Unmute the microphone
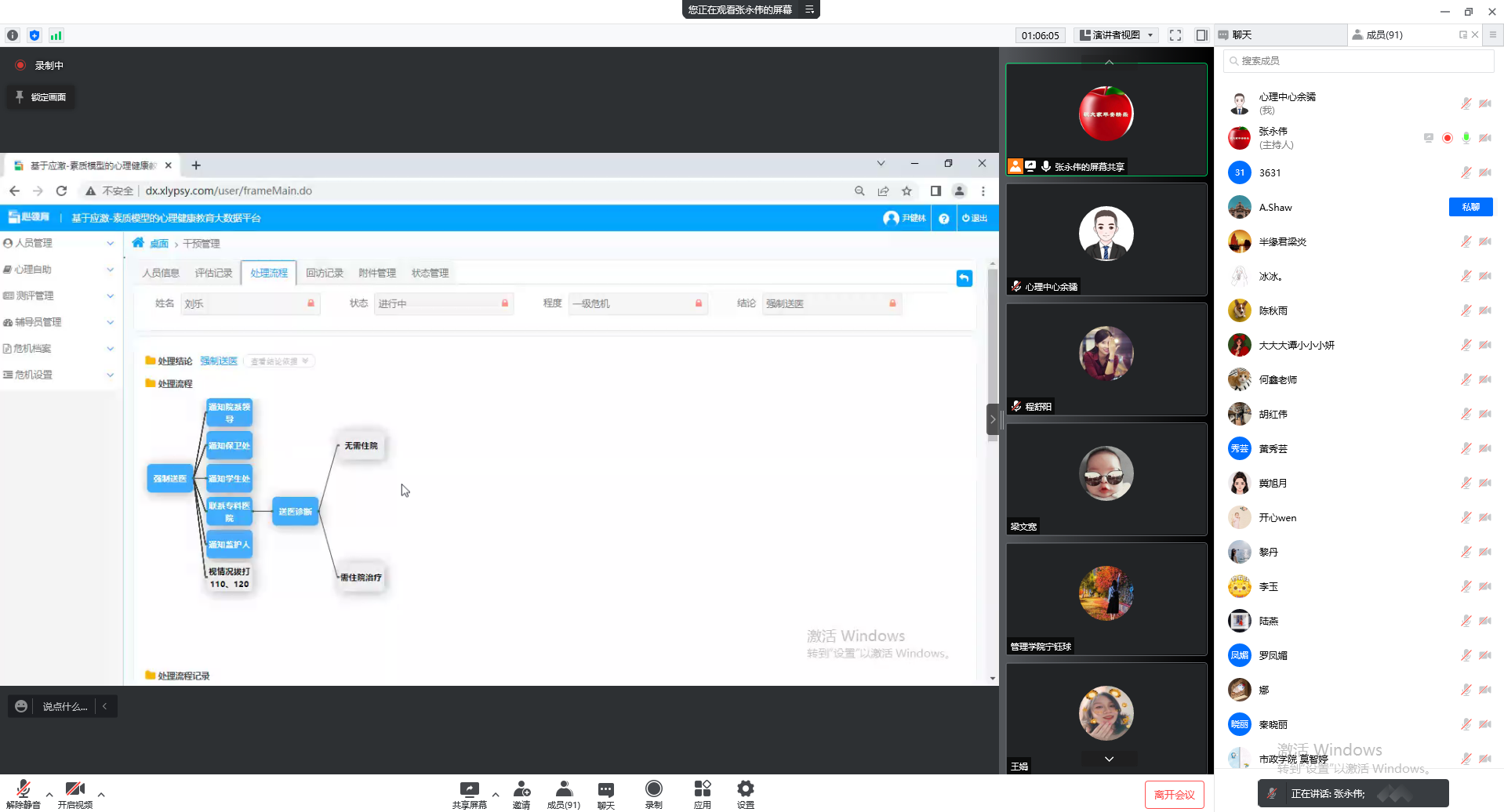 tap(23, 790)
